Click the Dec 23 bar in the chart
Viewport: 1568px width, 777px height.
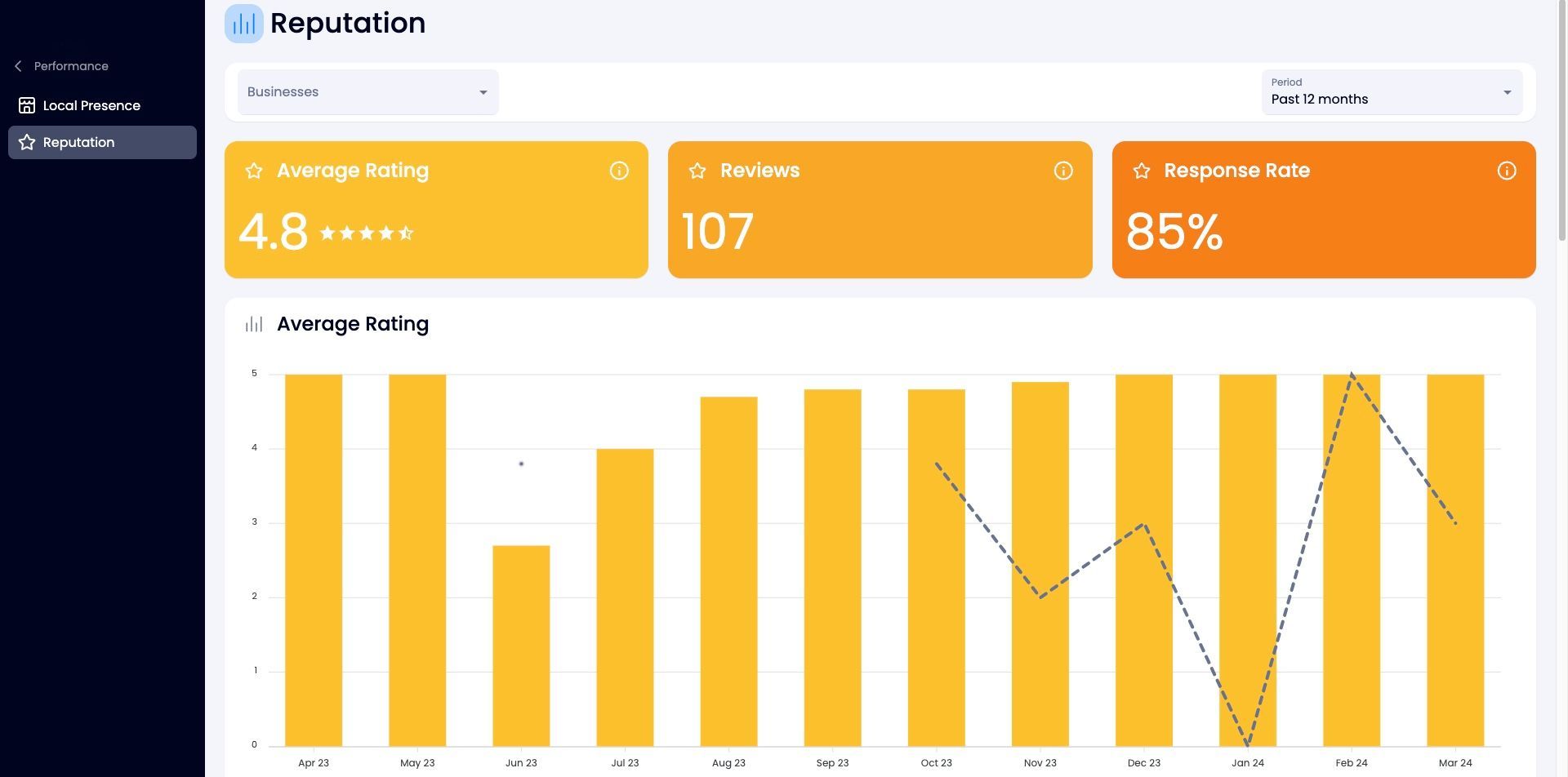(x=1143, y=560)
